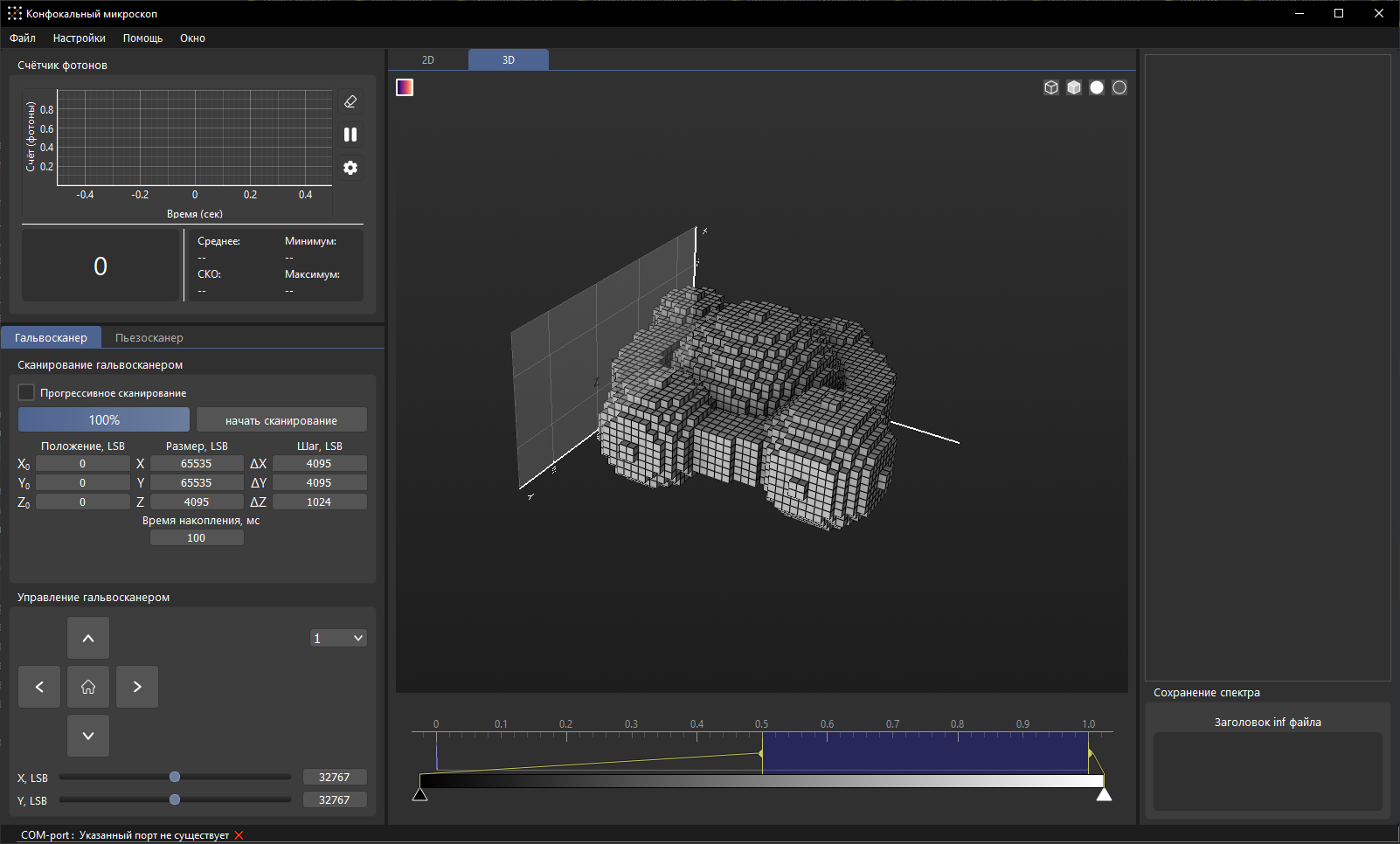Click the ΔZ step field showing 1024
Screen dimensions: 1400x844
click(x=319, y=502)
